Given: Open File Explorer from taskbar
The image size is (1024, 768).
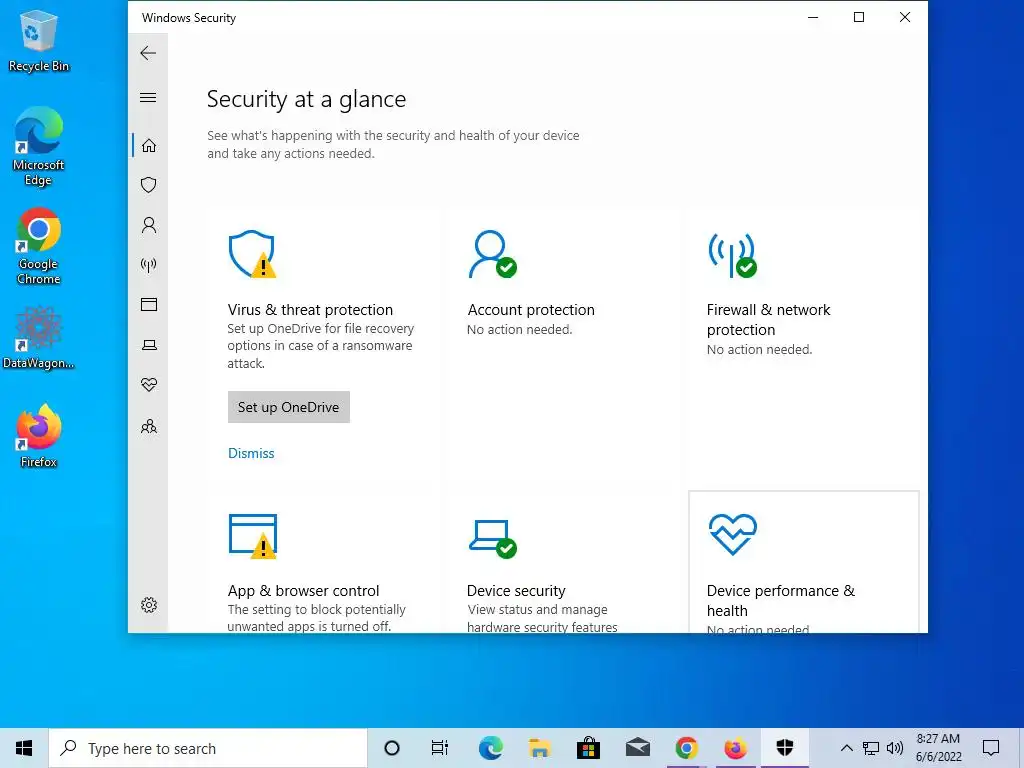Looking at the screenshot, I should click(x=539, y=748).
